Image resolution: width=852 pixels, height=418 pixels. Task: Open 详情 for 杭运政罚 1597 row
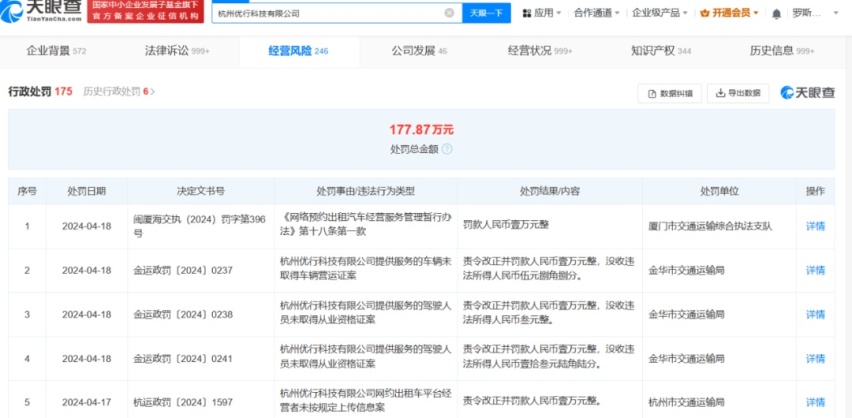815,402
